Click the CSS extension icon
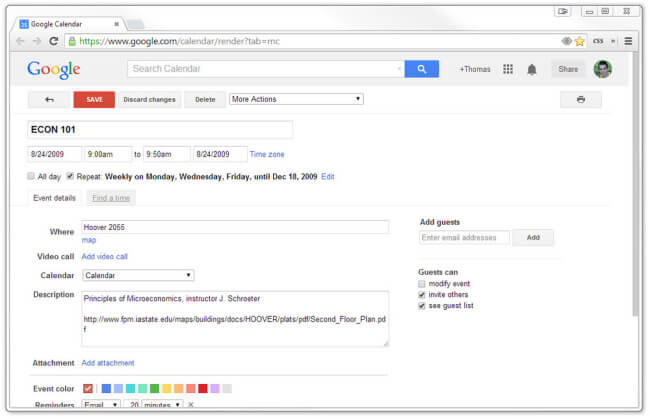The width and height of the screenshot is (650, 419). 598,41
